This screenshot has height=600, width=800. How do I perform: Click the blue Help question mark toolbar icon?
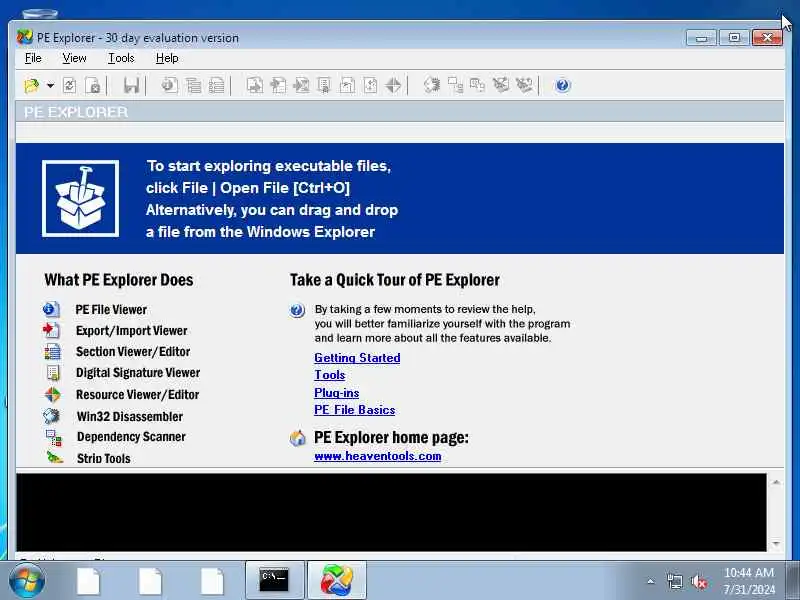[562, 85]
